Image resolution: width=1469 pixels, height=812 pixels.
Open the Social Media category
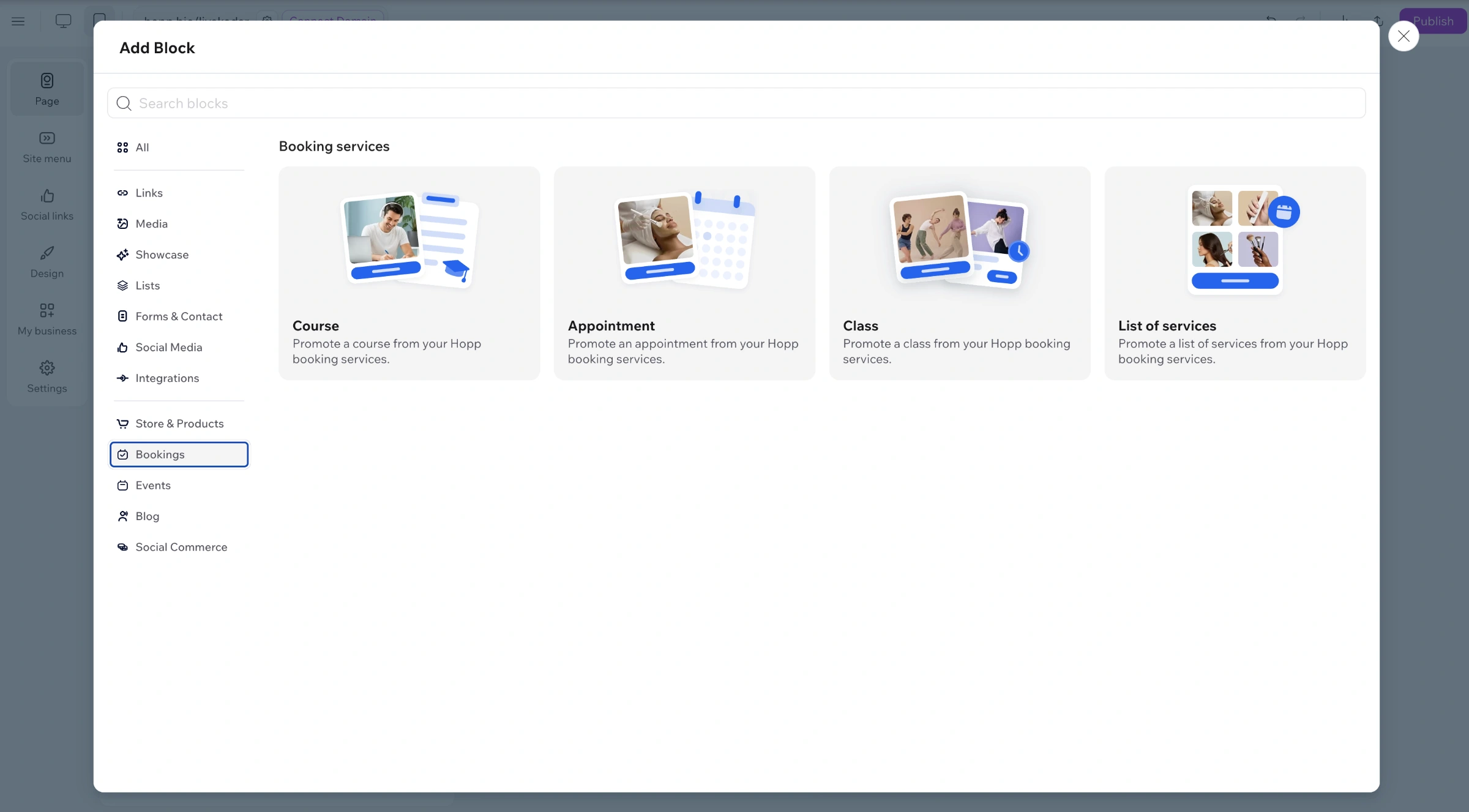179,348
